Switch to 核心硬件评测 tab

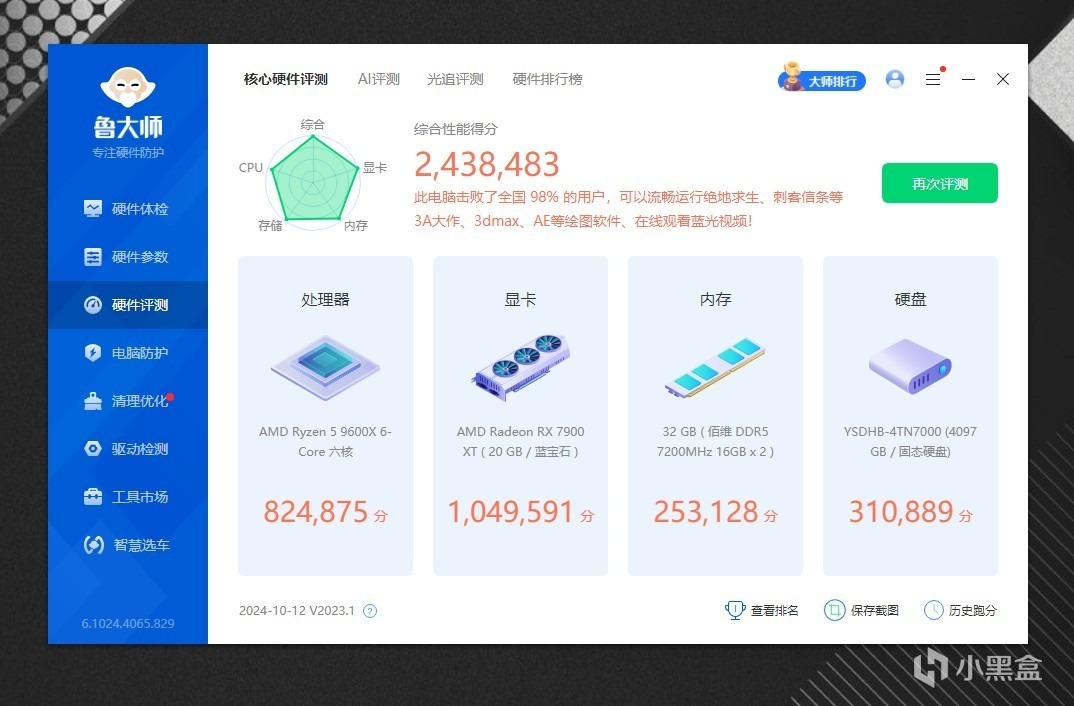pyautogui.click(x=286, y=79)
